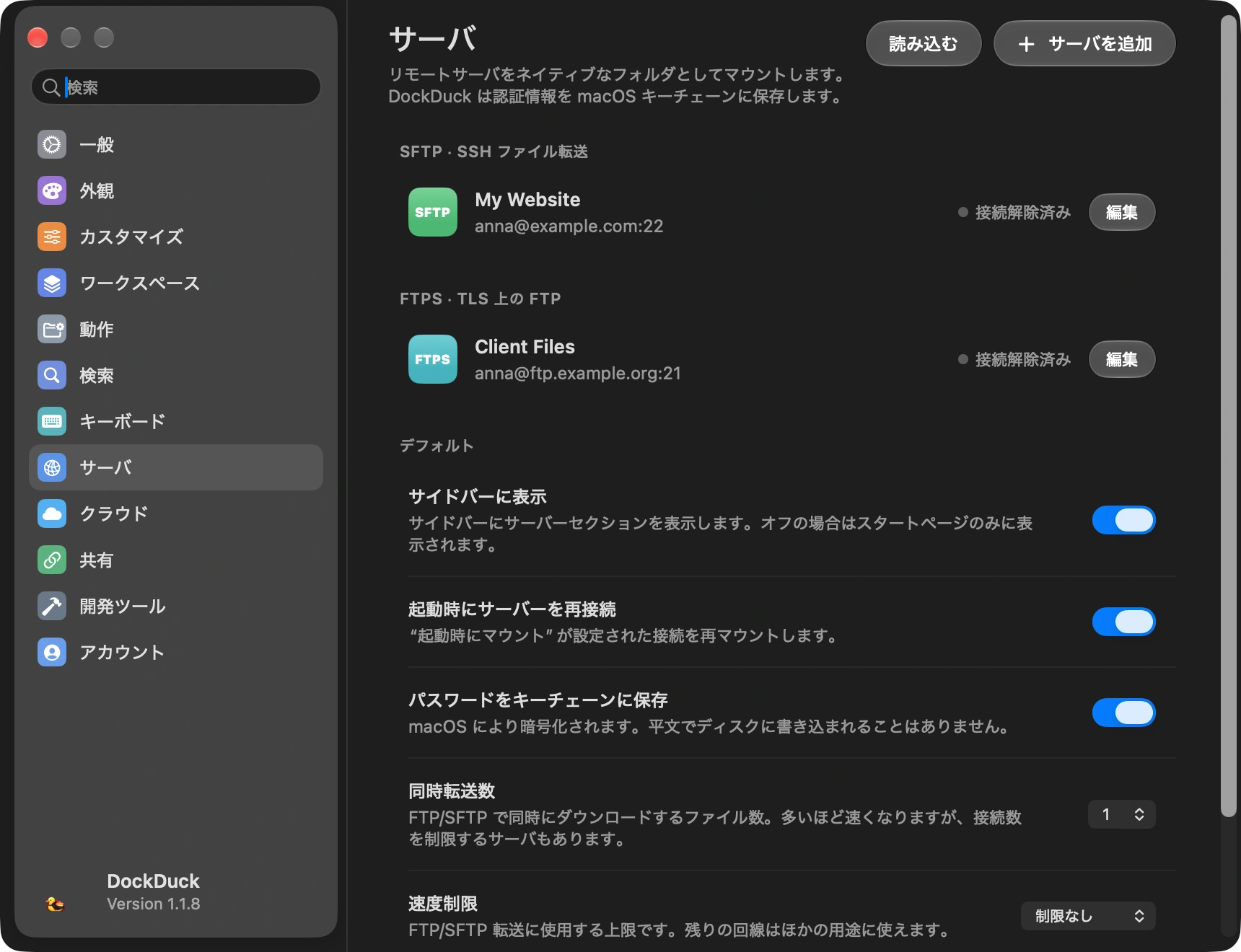The height and width of the screenshot is (952, 1241).
Task: Click the サーバを追加 button
Action: coord(1084,44)
